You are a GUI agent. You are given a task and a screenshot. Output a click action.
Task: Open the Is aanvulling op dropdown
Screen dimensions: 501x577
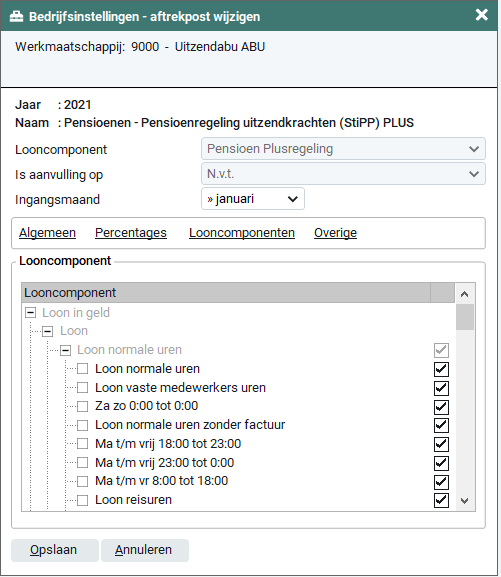point(343,174)
